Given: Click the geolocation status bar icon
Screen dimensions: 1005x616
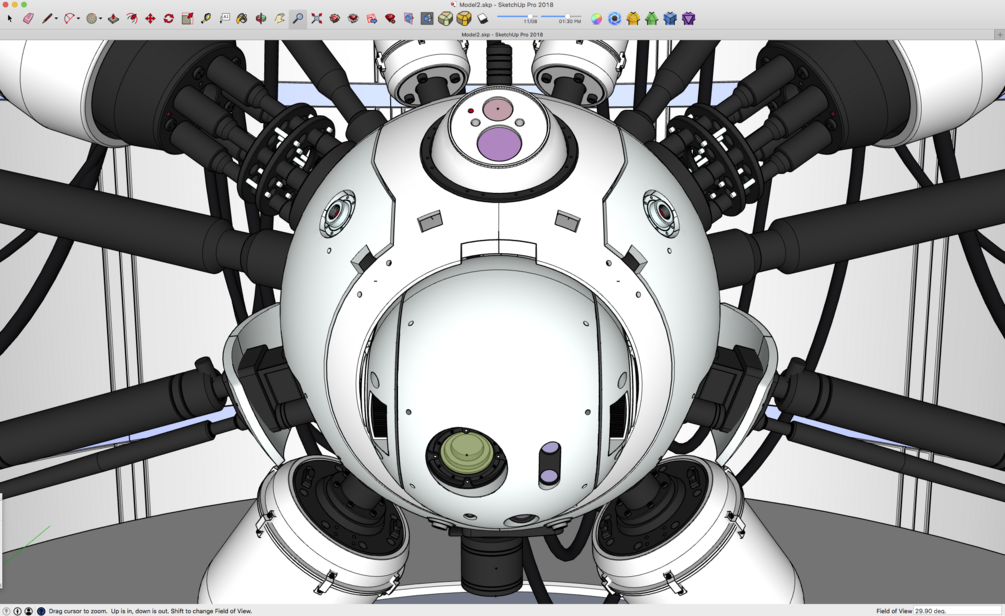Looking at the screenshot, I should [x=6, y=611].
